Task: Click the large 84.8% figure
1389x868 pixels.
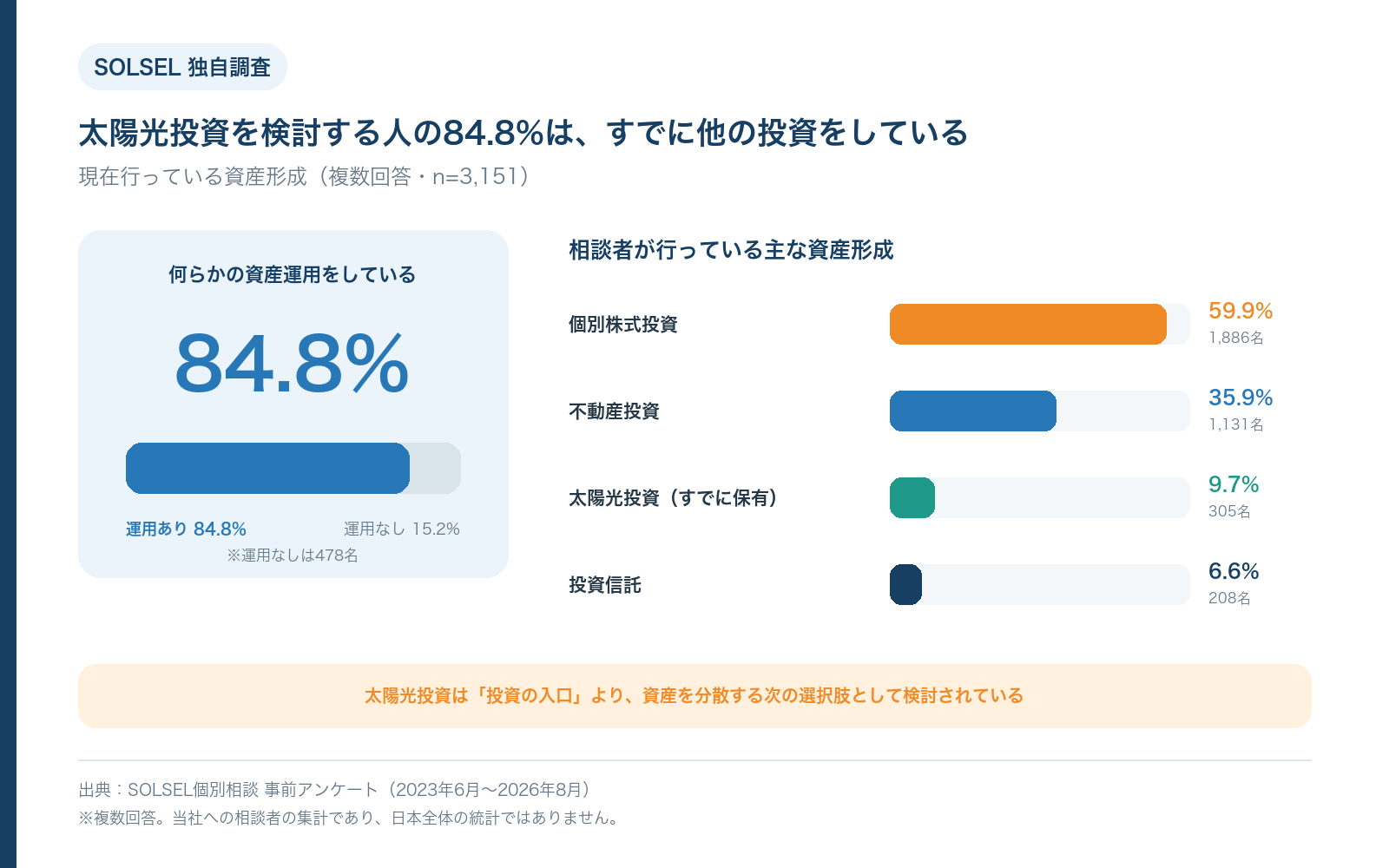Action: coord(292,364)
